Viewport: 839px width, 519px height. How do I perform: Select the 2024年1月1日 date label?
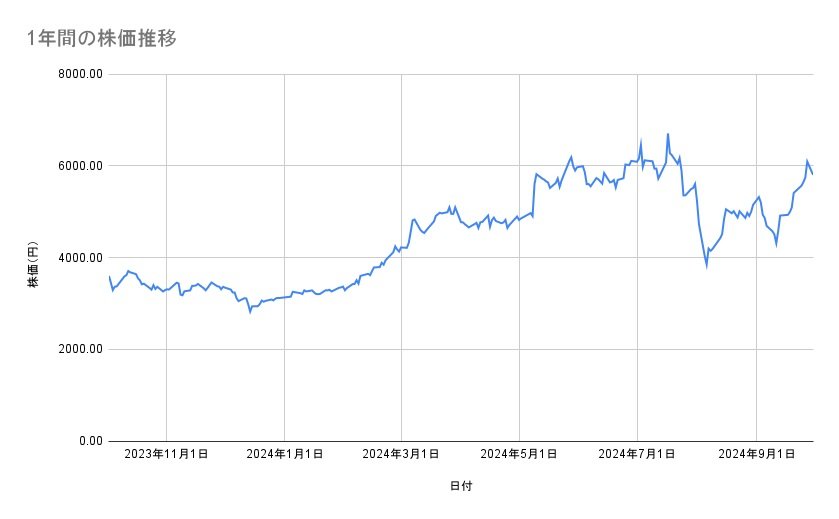(285, 454)
